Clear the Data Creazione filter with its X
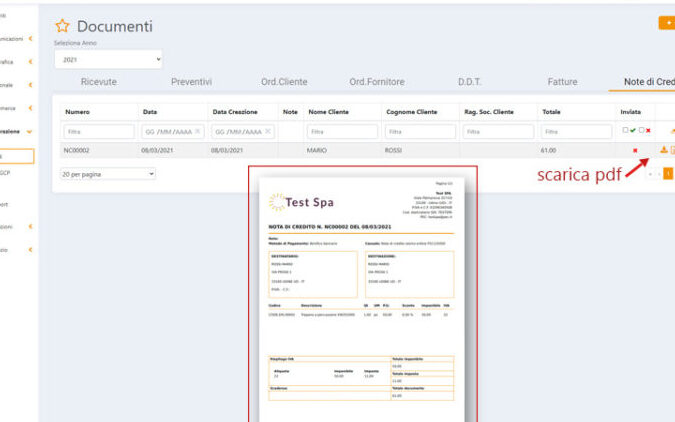Image resolution: width=675 pixels, height=422 pixels. 268,131
